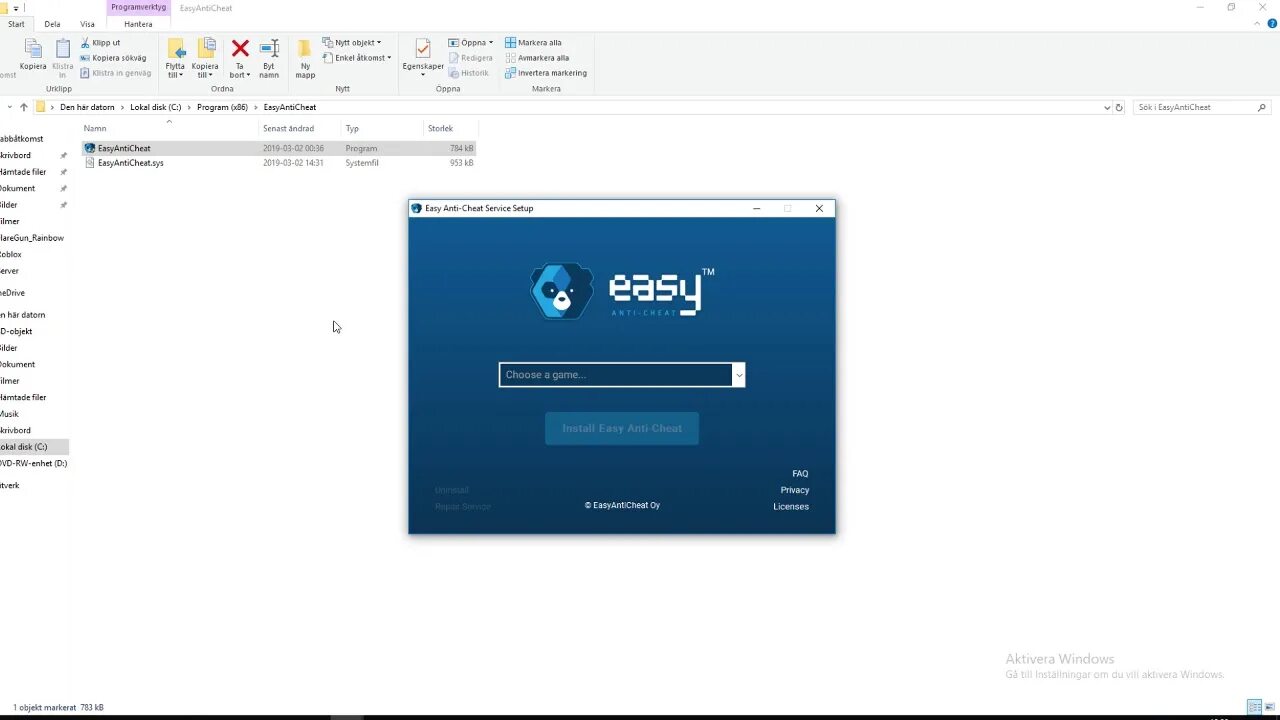This screenshot has width=1280, height=720.
Task: Switch to the Visa ribbon tab
Action: pyautogui.click(x=87, y=24)
